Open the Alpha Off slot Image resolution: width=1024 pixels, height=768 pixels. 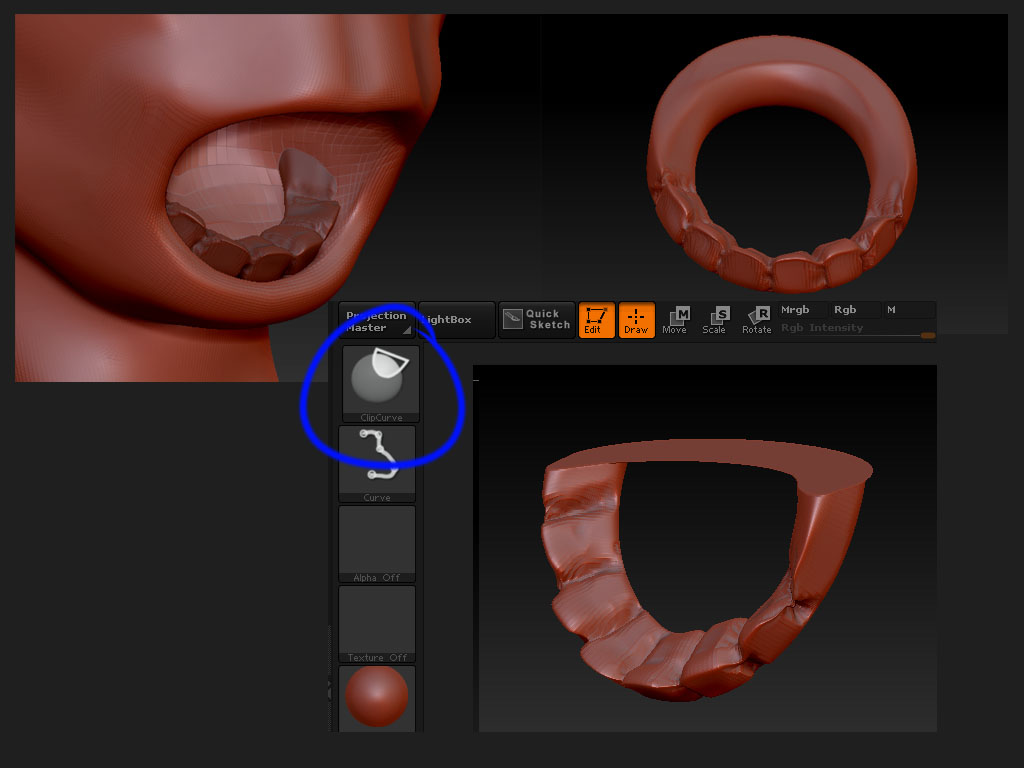(x=377, y=544)
